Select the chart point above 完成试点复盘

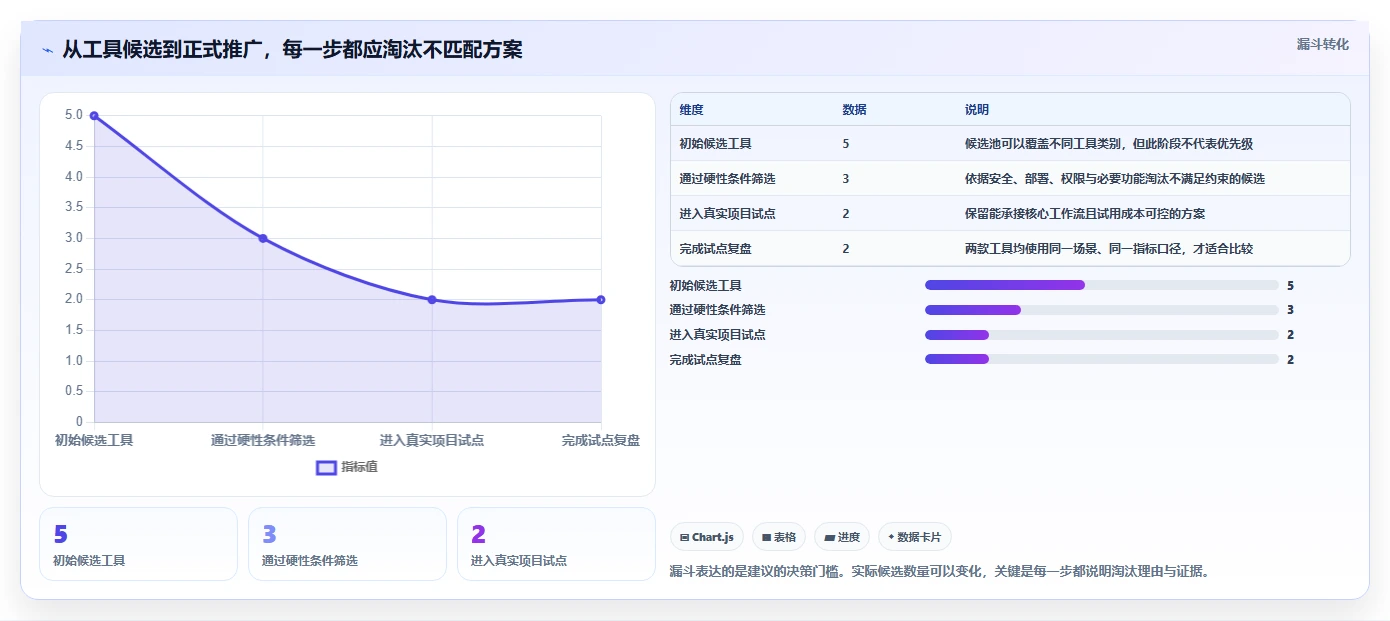pos(601,299)
